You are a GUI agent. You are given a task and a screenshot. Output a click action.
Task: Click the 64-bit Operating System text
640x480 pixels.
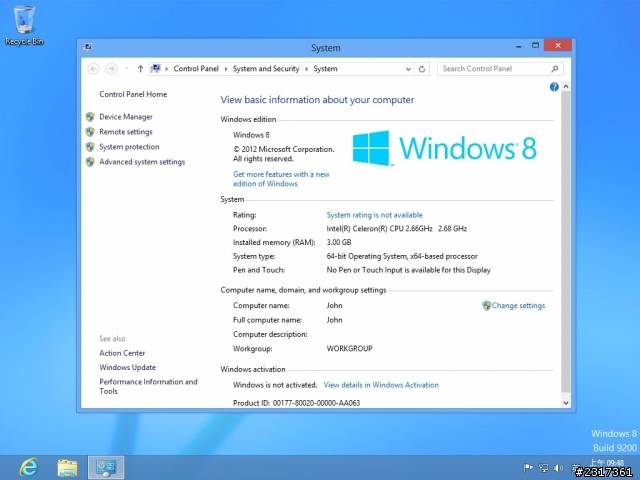pos(402,256)
